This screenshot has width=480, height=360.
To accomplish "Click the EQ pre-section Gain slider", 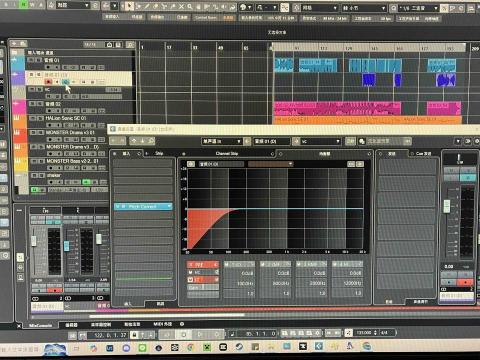I will [x=203, y=287].
